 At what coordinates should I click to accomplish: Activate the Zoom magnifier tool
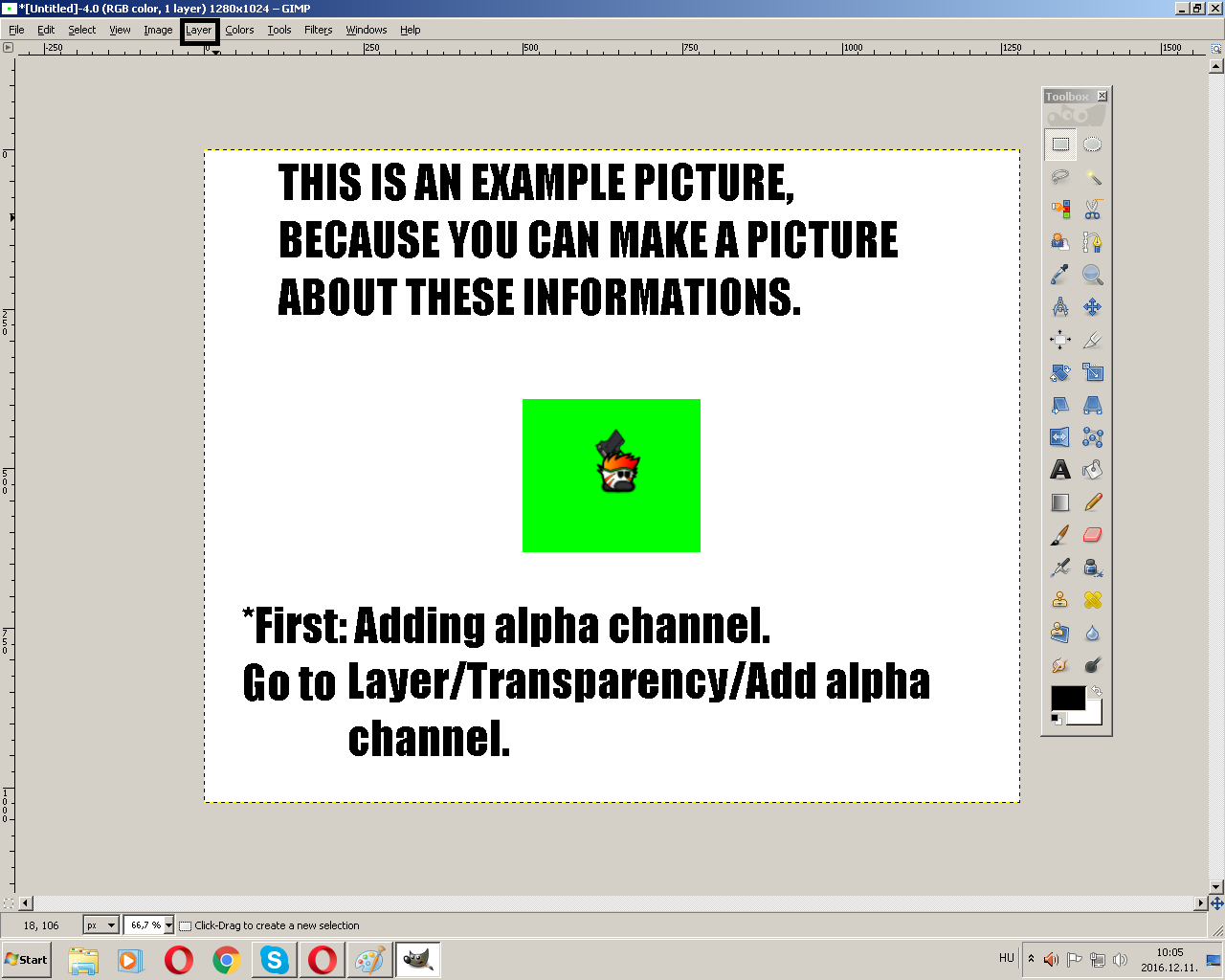coord(1093,274)
